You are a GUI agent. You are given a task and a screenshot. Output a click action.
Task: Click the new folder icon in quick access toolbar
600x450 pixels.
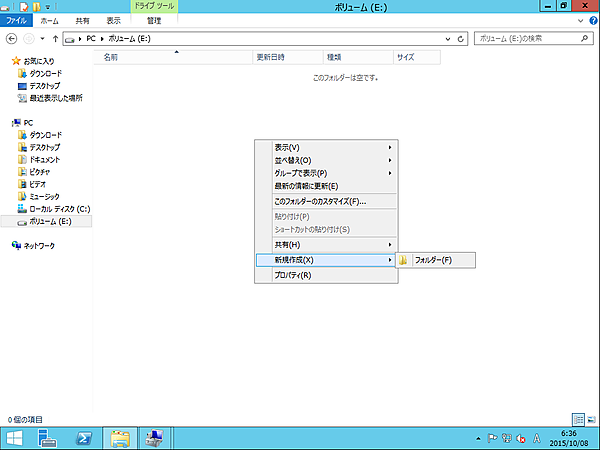coord(36,7)
